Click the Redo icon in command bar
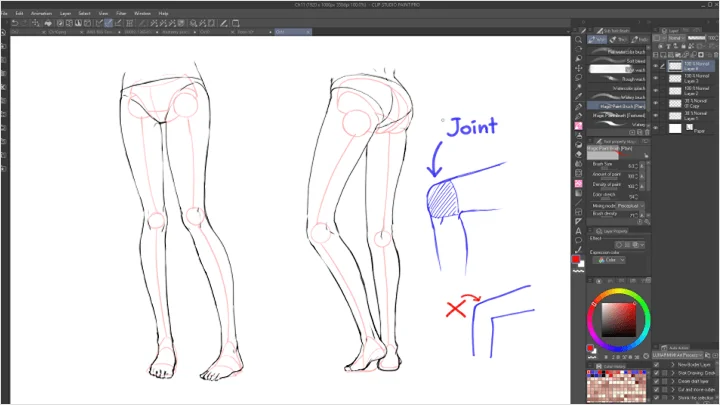 [x=24, y=23]
